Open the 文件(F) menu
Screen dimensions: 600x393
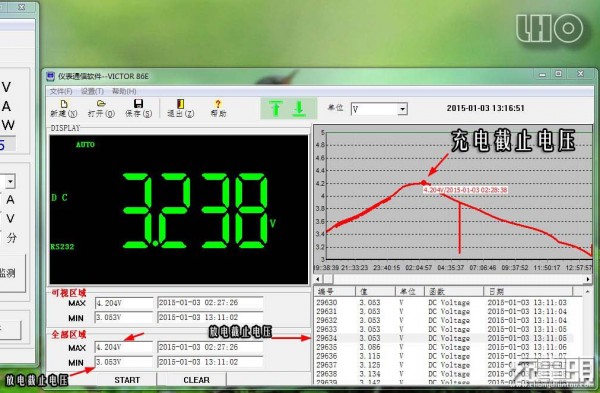coord(61,91)
